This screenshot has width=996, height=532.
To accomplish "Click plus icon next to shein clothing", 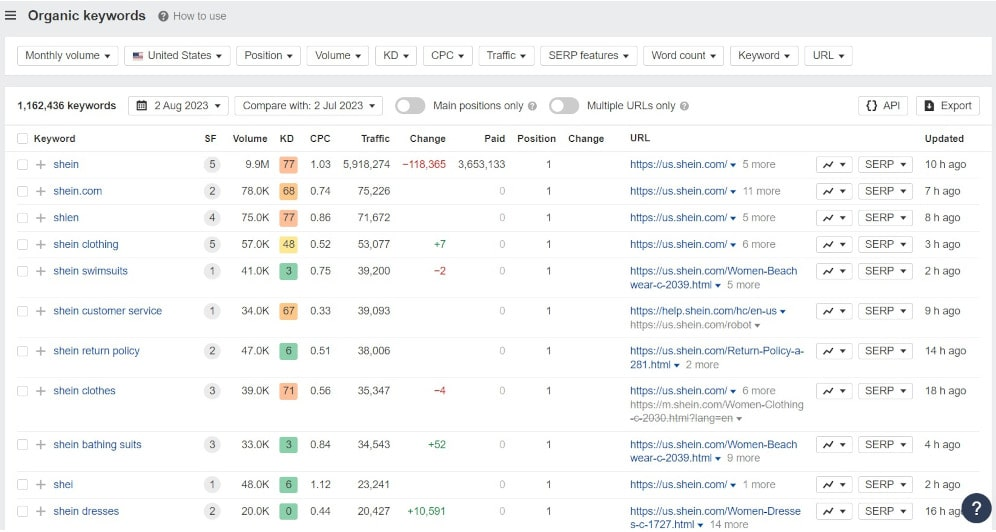I will coord(41,244).
